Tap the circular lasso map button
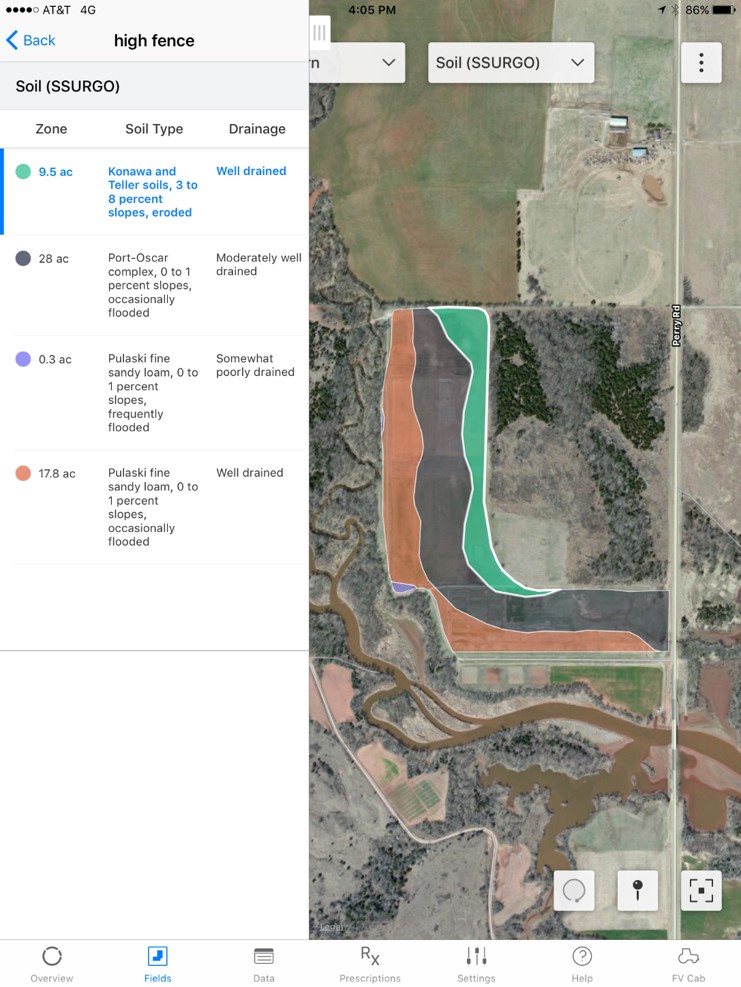This screenshot has height=987, width=741. 574,890
